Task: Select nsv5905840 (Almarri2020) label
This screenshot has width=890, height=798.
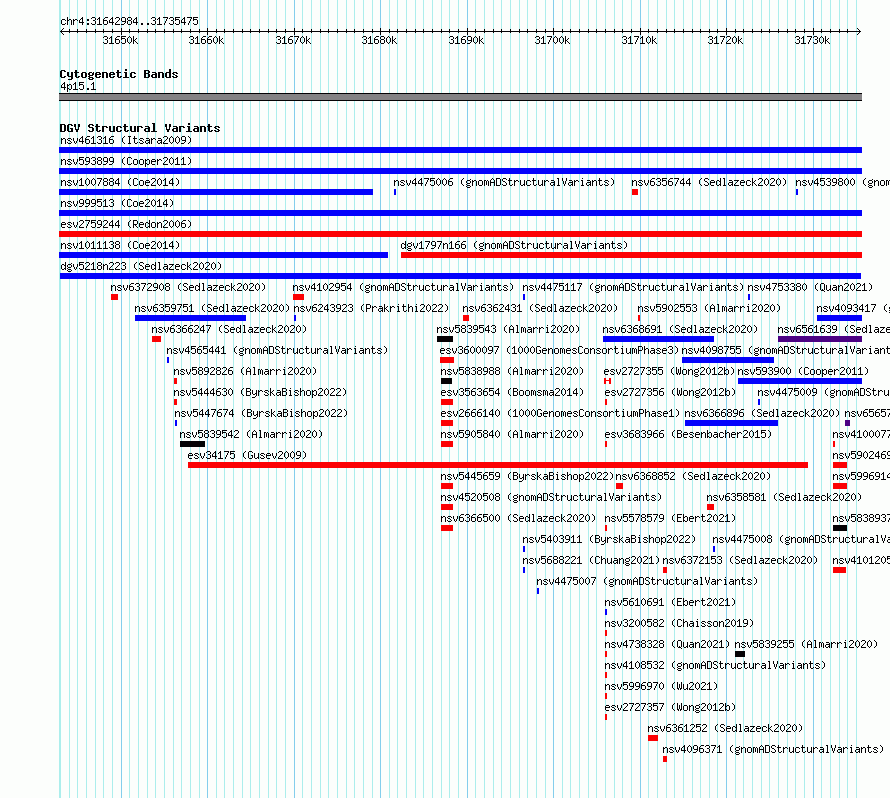Action: pyautogui.click(x=512, y=434)
